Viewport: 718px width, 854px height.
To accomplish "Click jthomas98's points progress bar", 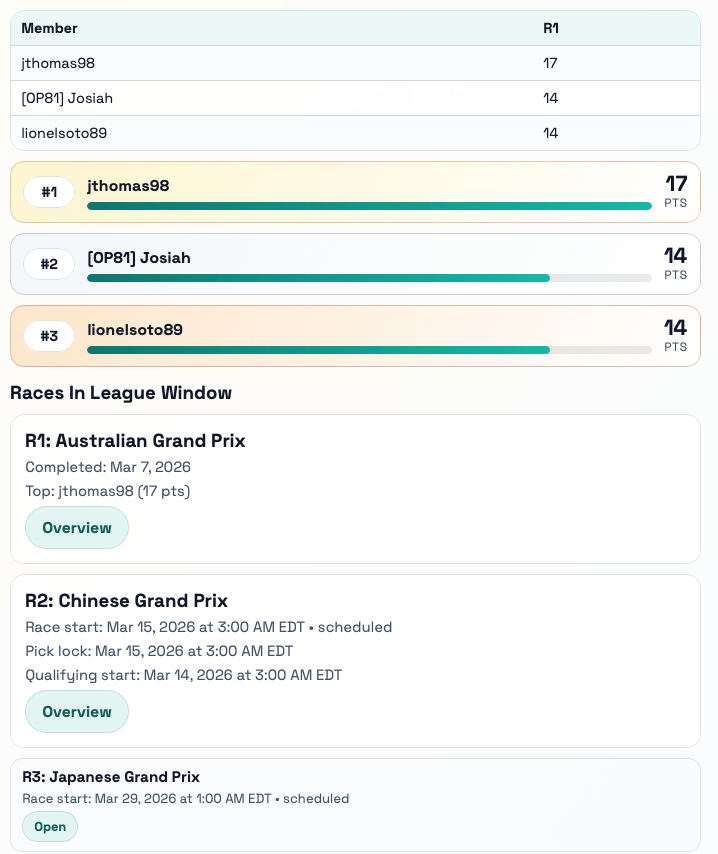I will (369, 206).
